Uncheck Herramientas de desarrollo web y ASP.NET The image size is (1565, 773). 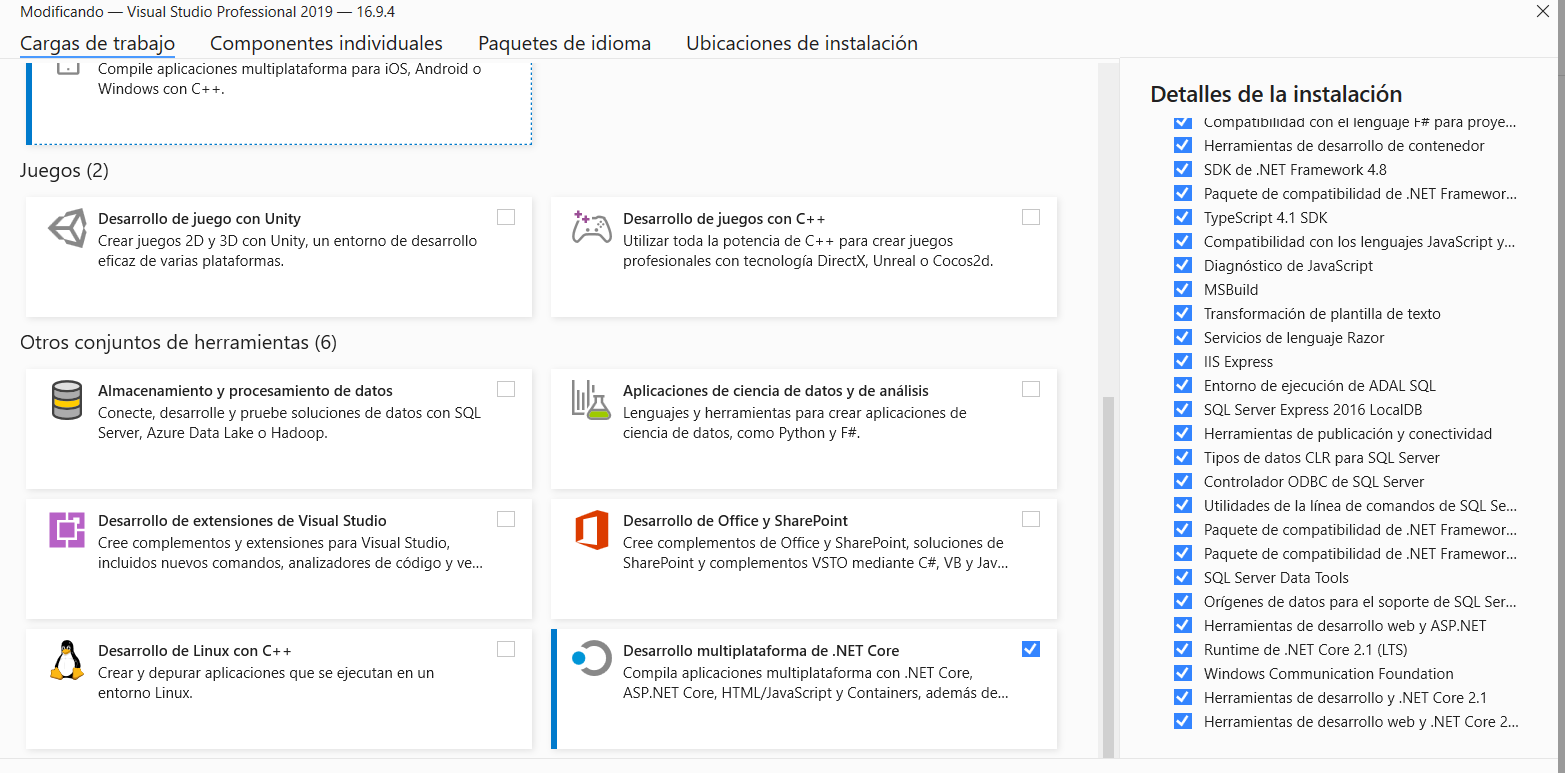[x=1183, y=626]
